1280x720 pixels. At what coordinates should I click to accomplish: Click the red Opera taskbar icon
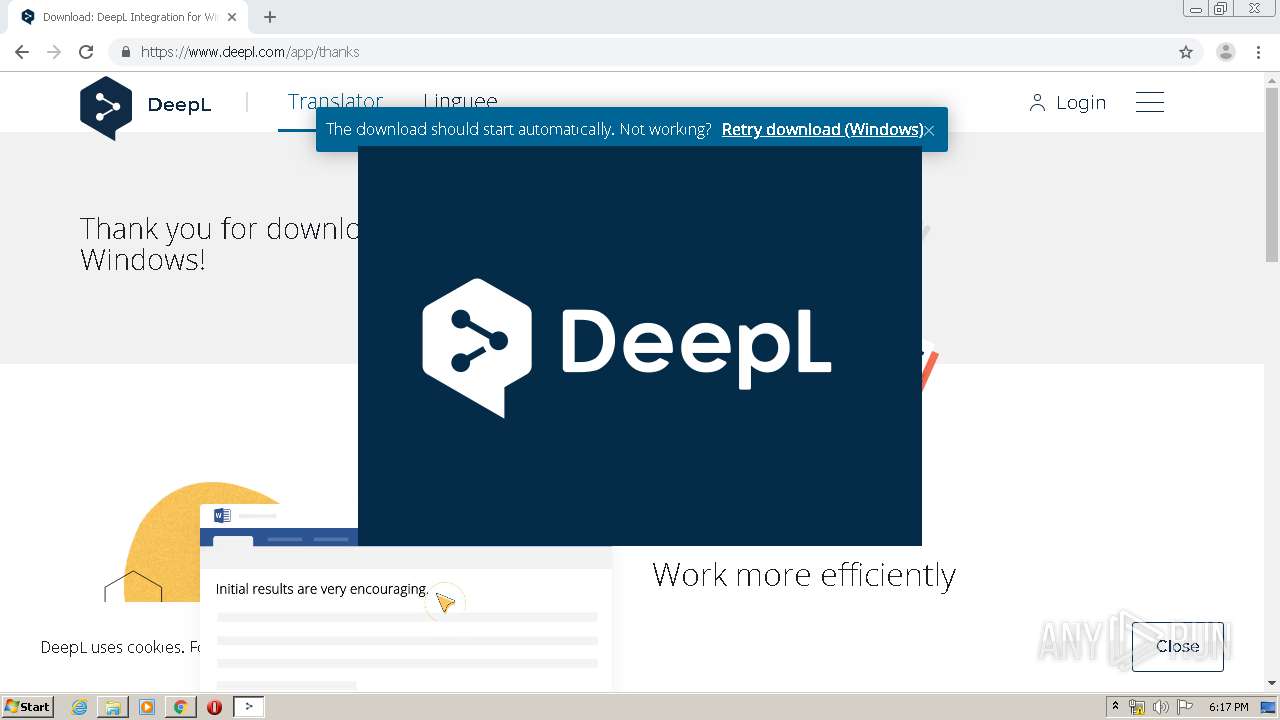tap(214, 707)
